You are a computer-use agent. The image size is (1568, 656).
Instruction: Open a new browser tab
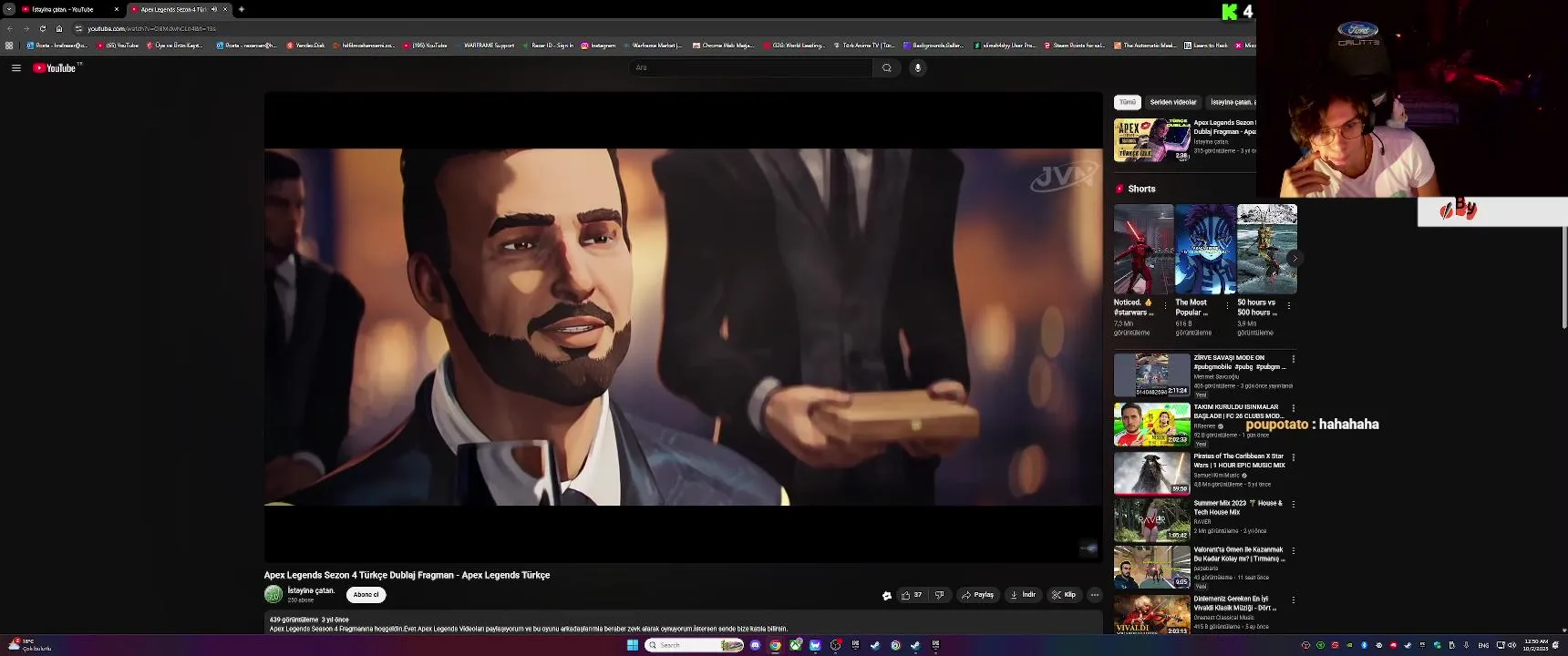coord(242,9)
